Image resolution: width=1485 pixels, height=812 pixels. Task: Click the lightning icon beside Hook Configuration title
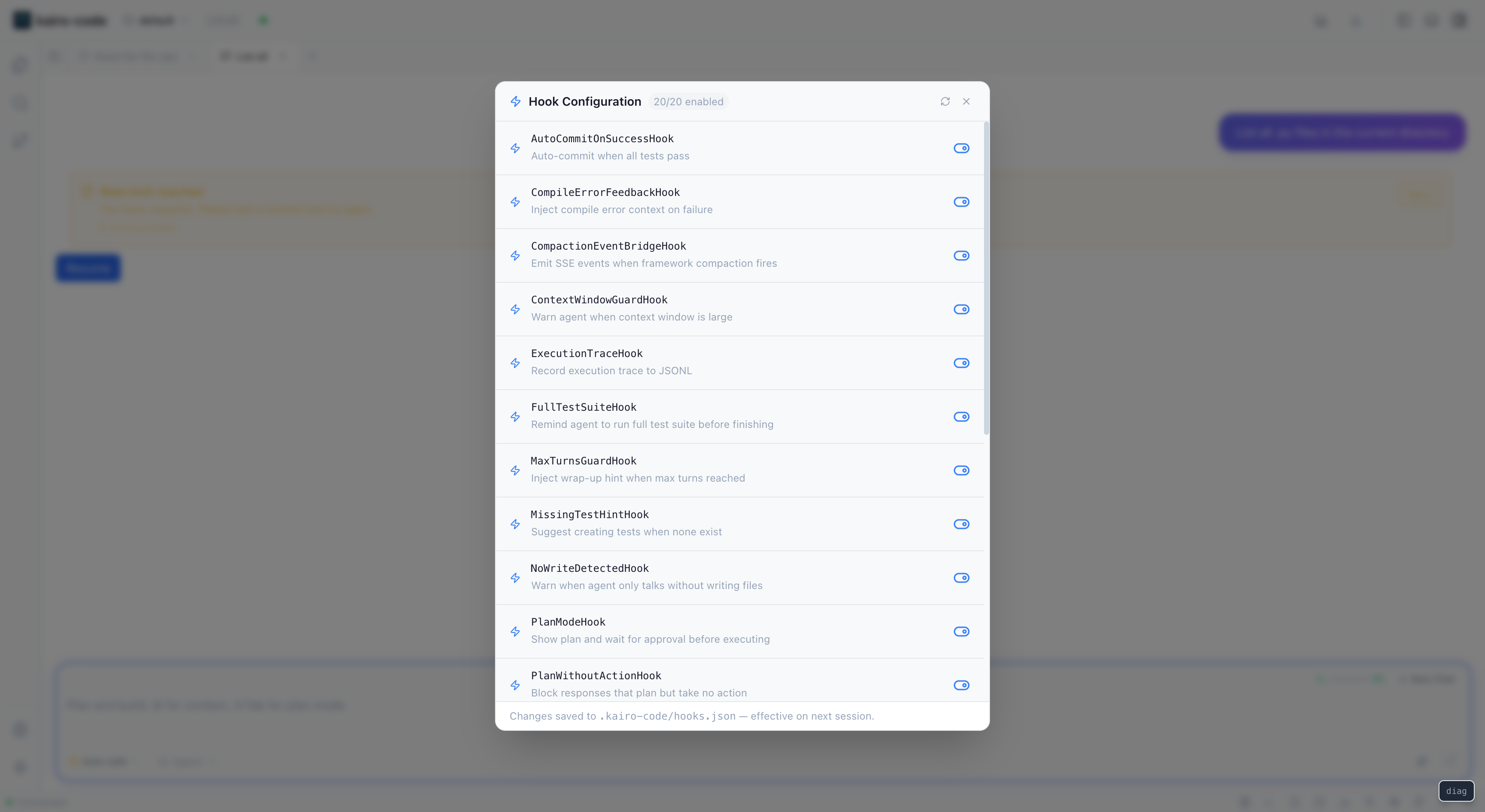(x=515, y=101)
